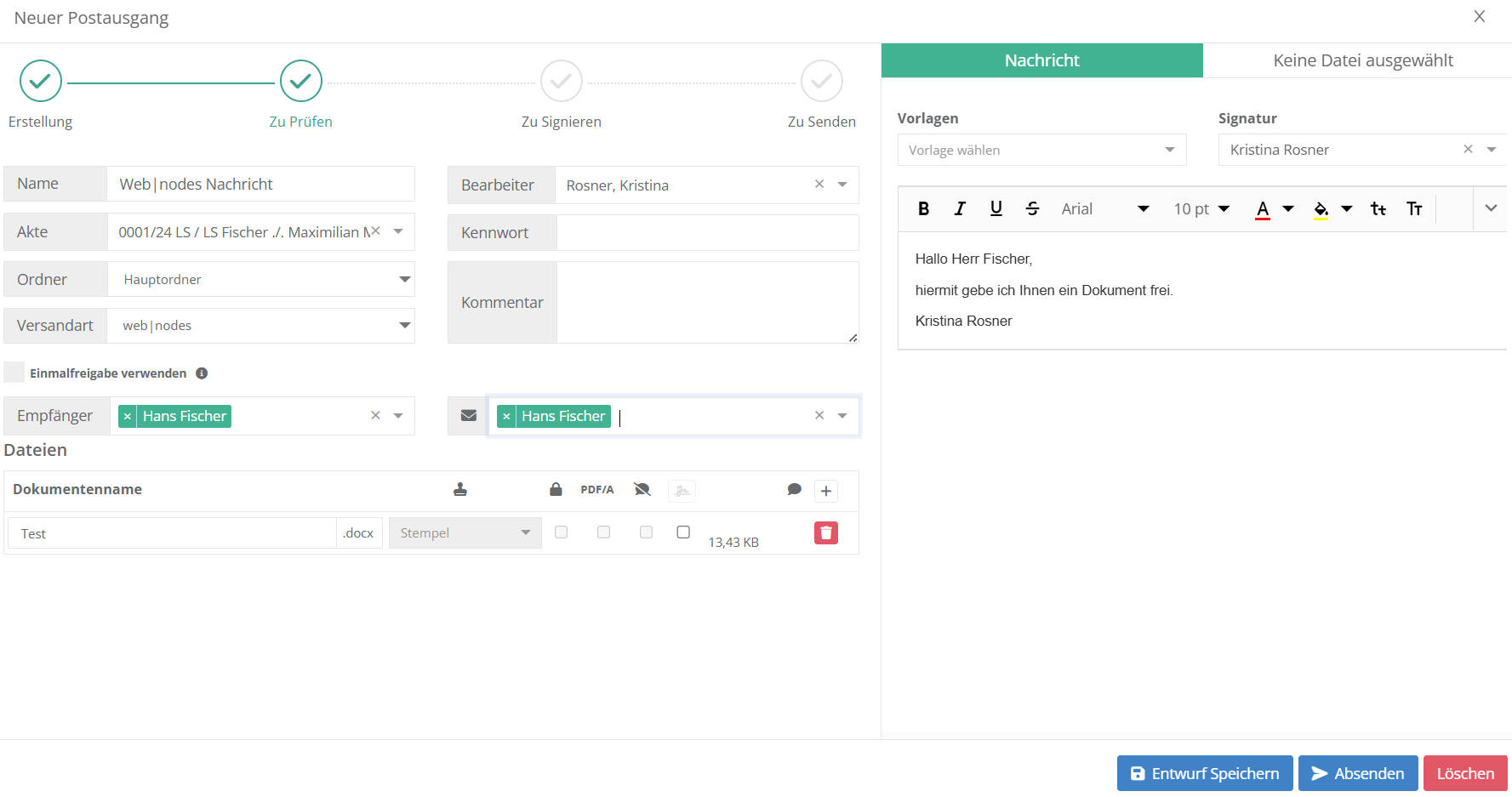The width and height of the screenshot is (1512, 797).
Task: Toggle underline text formatting
Action: point(996,209)
